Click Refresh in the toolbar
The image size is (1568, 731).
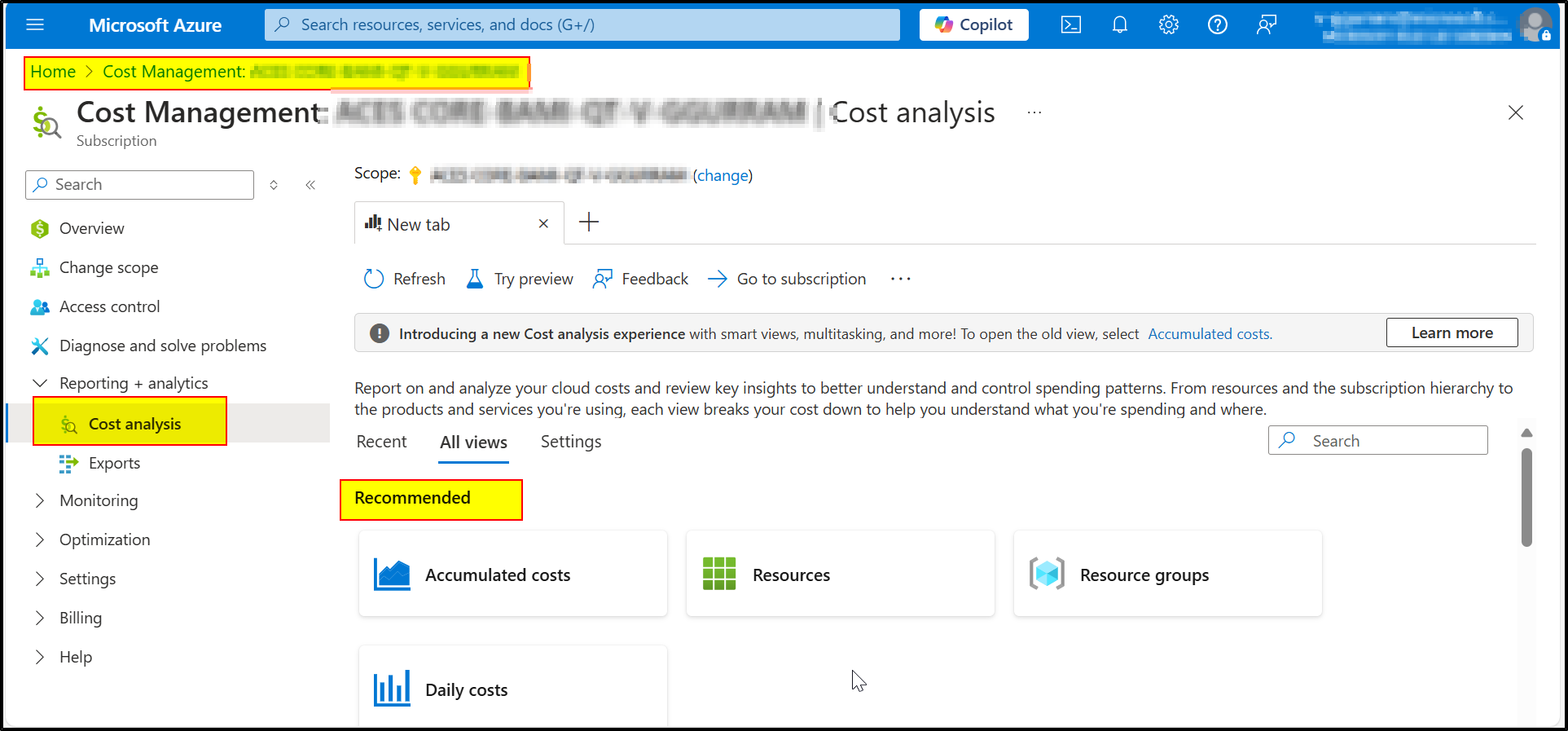tap(405, 280)
